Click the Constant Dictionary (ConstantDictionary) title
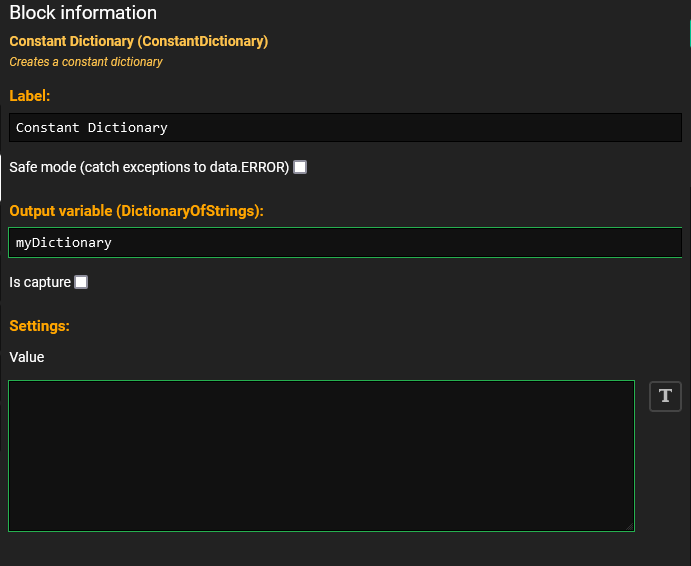691x566 pixels. click(x=139, y=41)
